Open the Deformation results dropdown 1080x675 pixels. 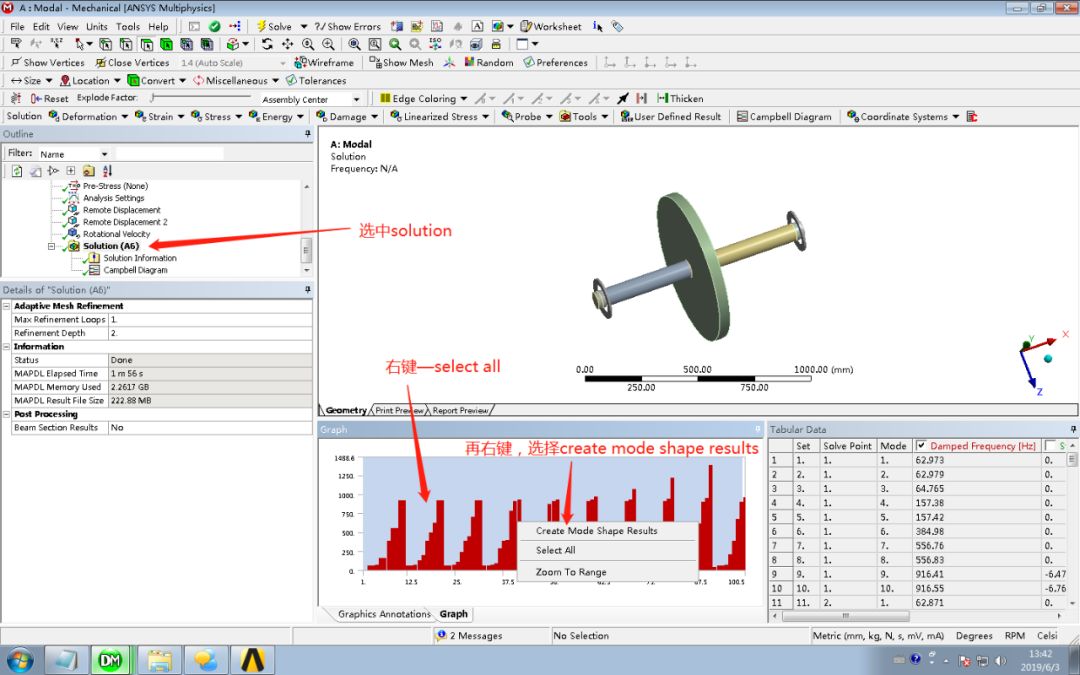[x=88, y=116]
